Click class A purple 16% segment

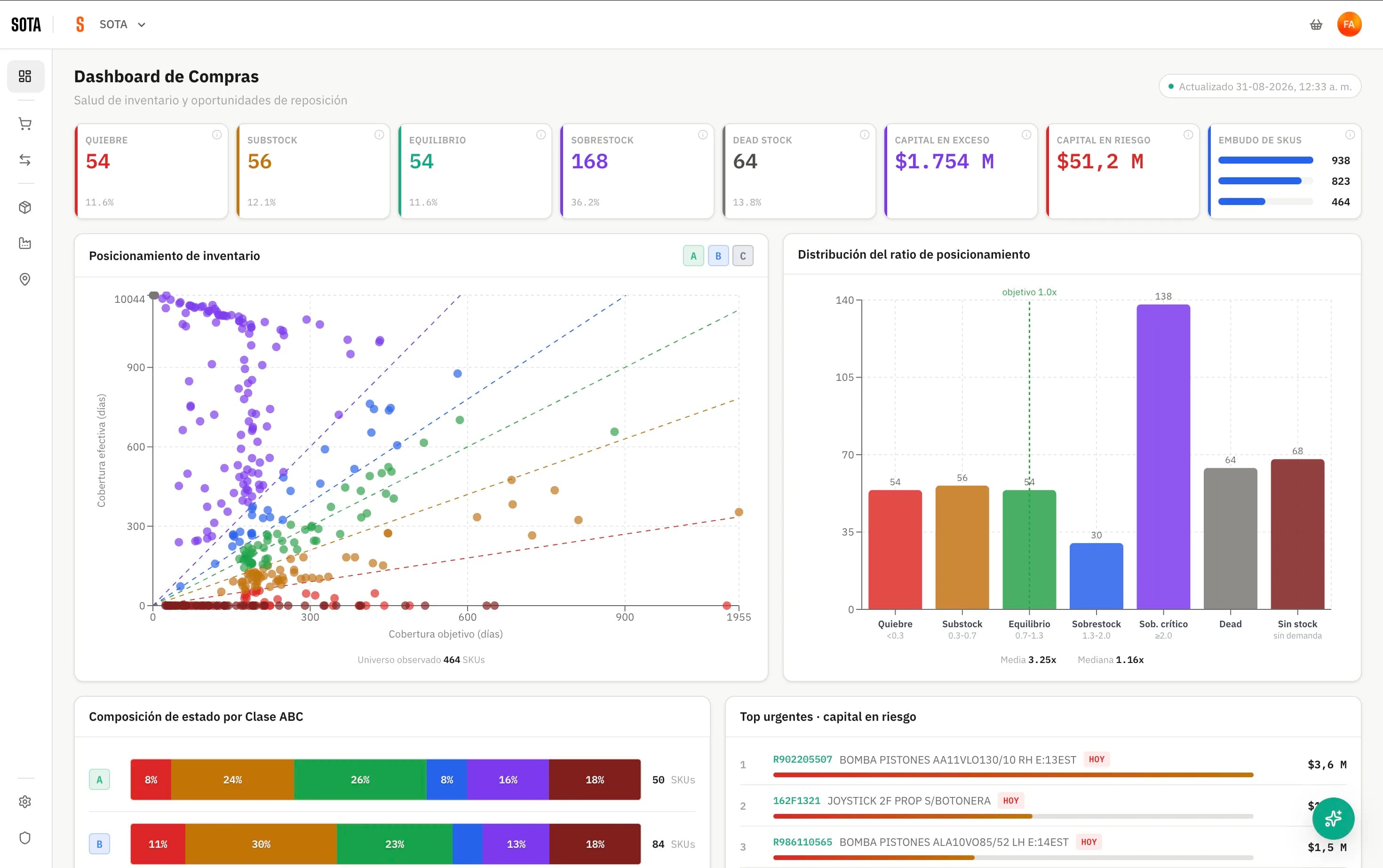[508, 780]
